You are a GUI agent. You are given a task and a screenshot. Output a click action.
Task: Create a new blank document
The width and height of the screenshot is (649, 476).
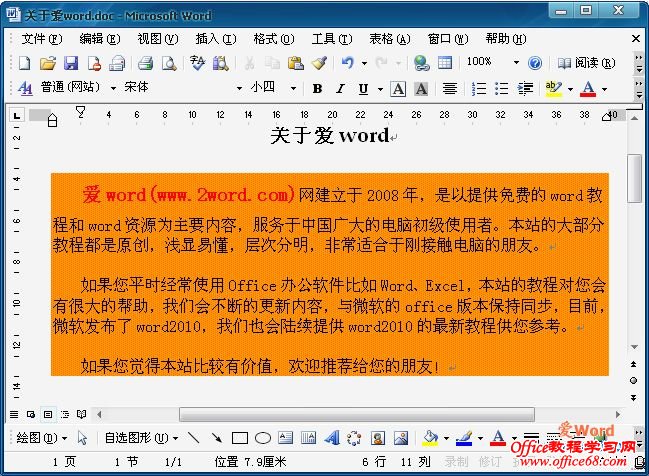click(24, 63)
